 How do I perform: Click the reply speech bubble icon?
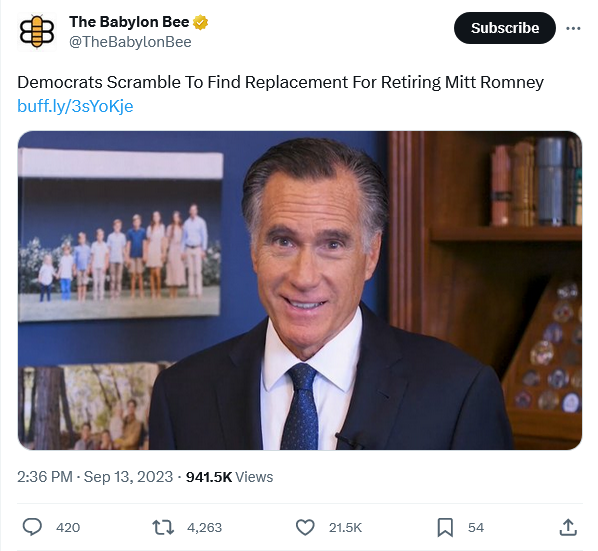tap(32, 527)
